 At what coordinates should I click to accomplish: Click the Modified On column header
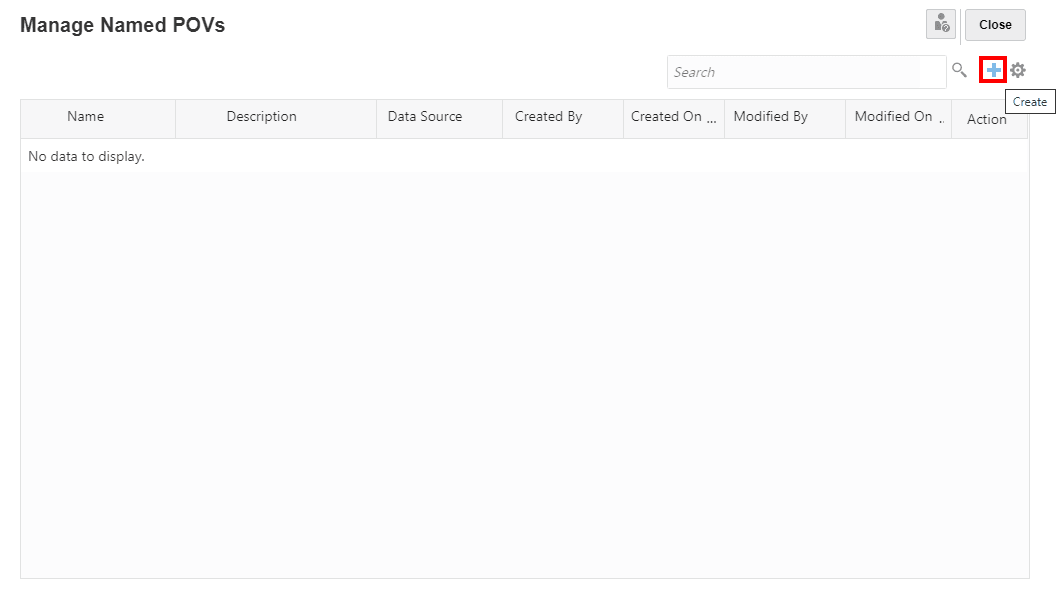(x=898, y=118)
